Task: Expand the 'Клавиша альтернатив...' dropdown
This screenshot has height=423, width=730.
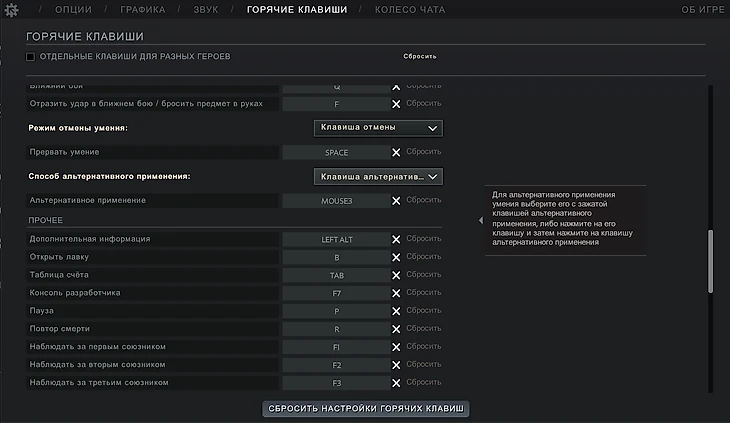Action: [x=378, y=176]
